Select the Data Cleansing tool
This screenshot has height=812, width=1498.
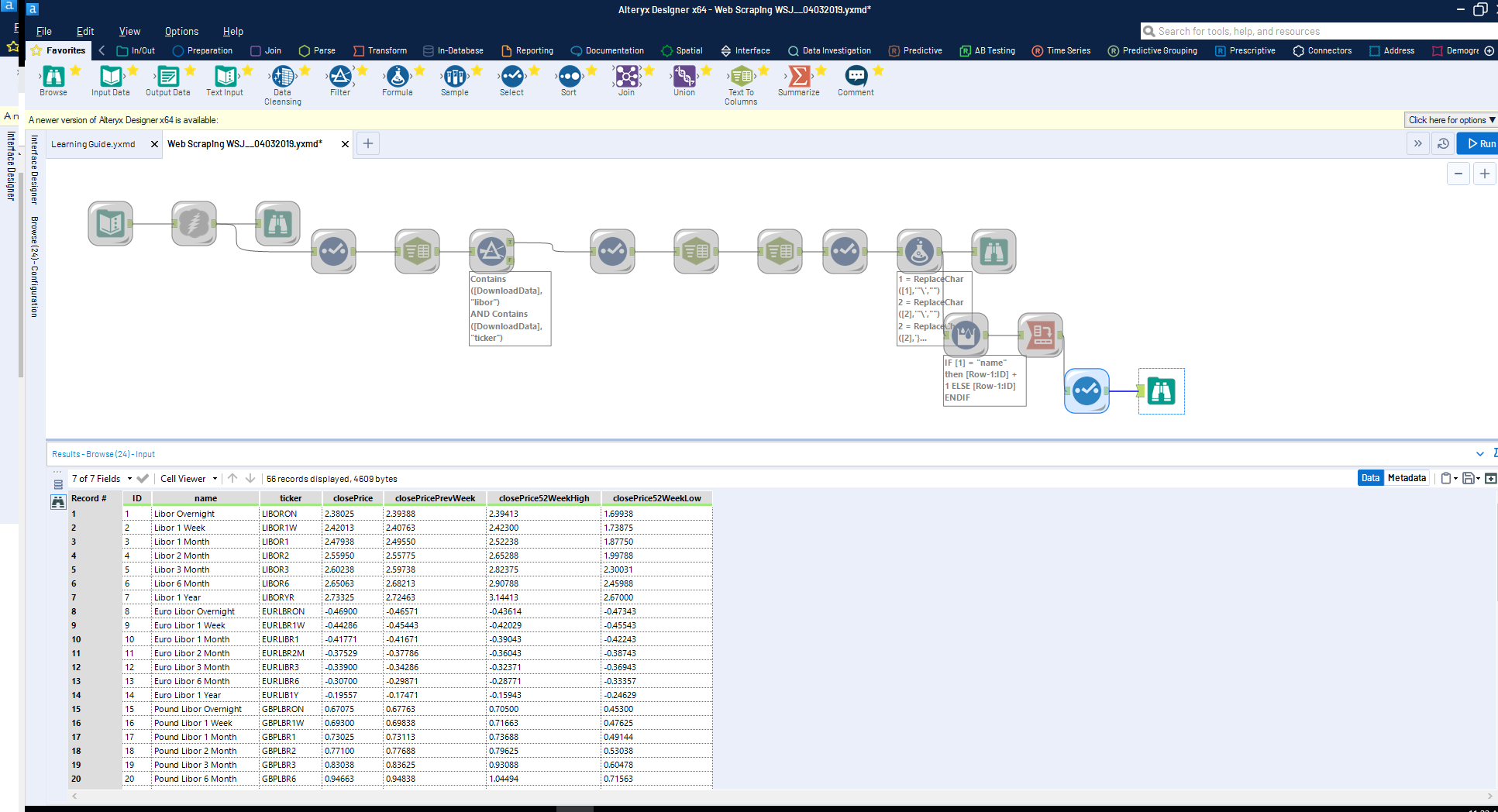click(282, 77)
